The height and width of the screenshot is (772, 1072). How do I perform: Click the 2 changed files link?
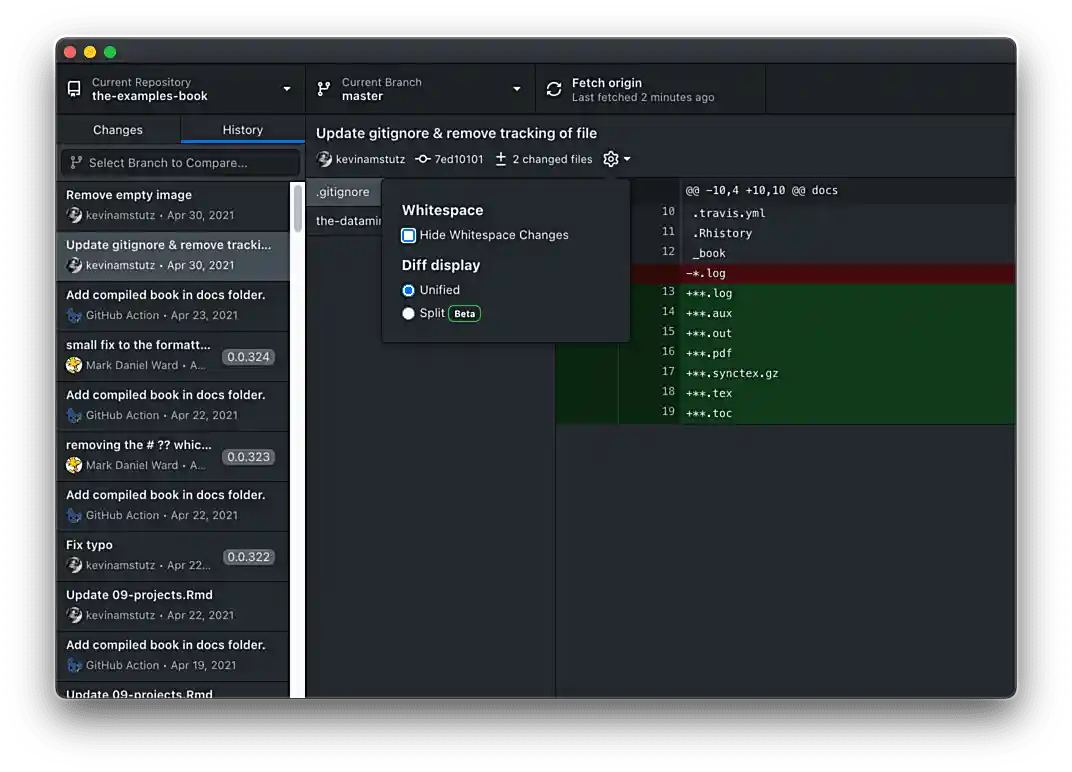(x=550, y=158)
